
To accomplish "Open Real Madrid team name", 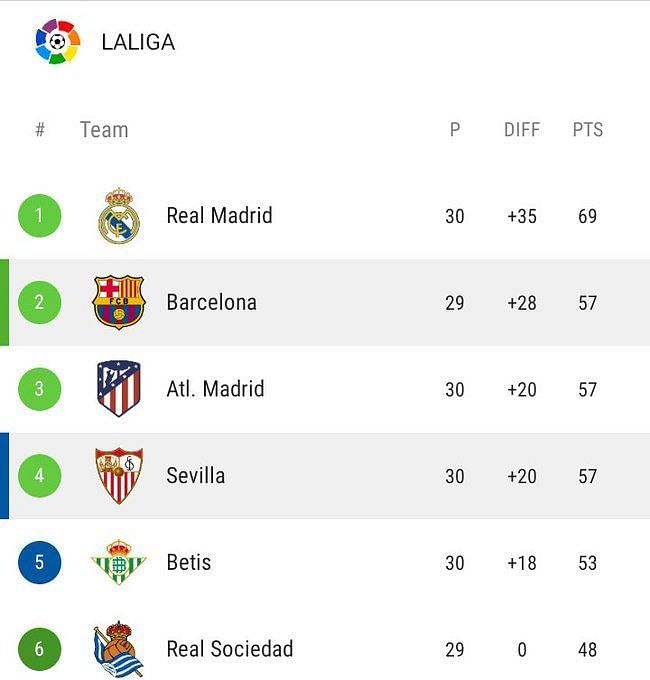I will (x=219, y=216).
